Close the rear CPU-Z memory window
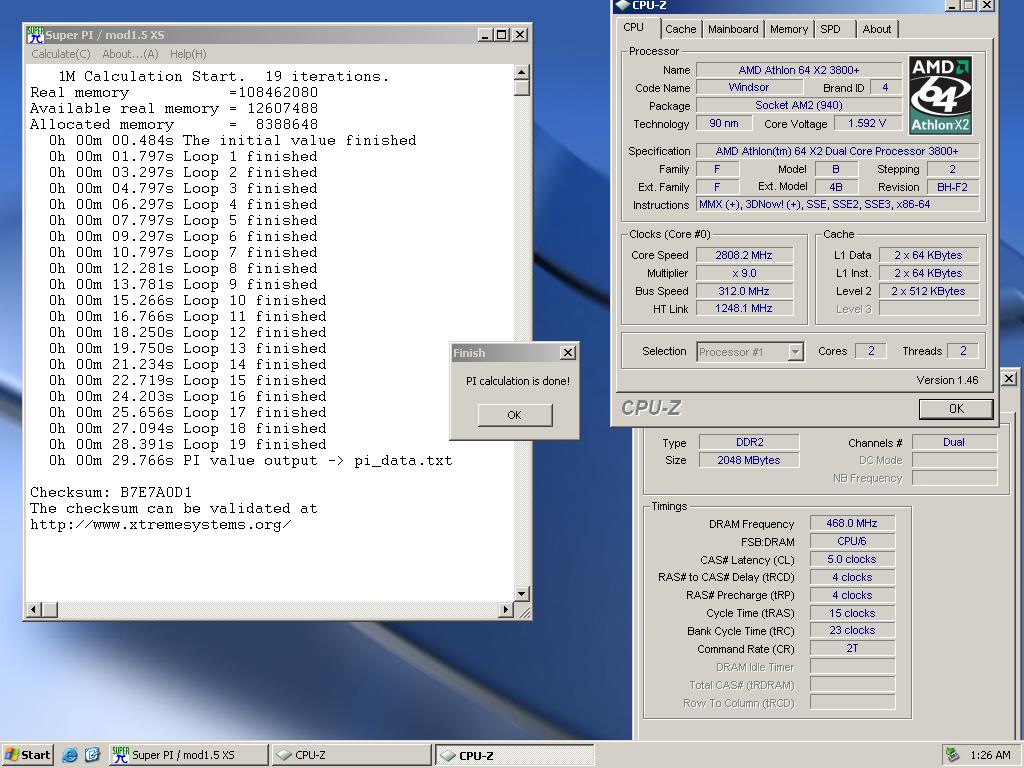1024x768 pixels. (x=1008, y=378)
